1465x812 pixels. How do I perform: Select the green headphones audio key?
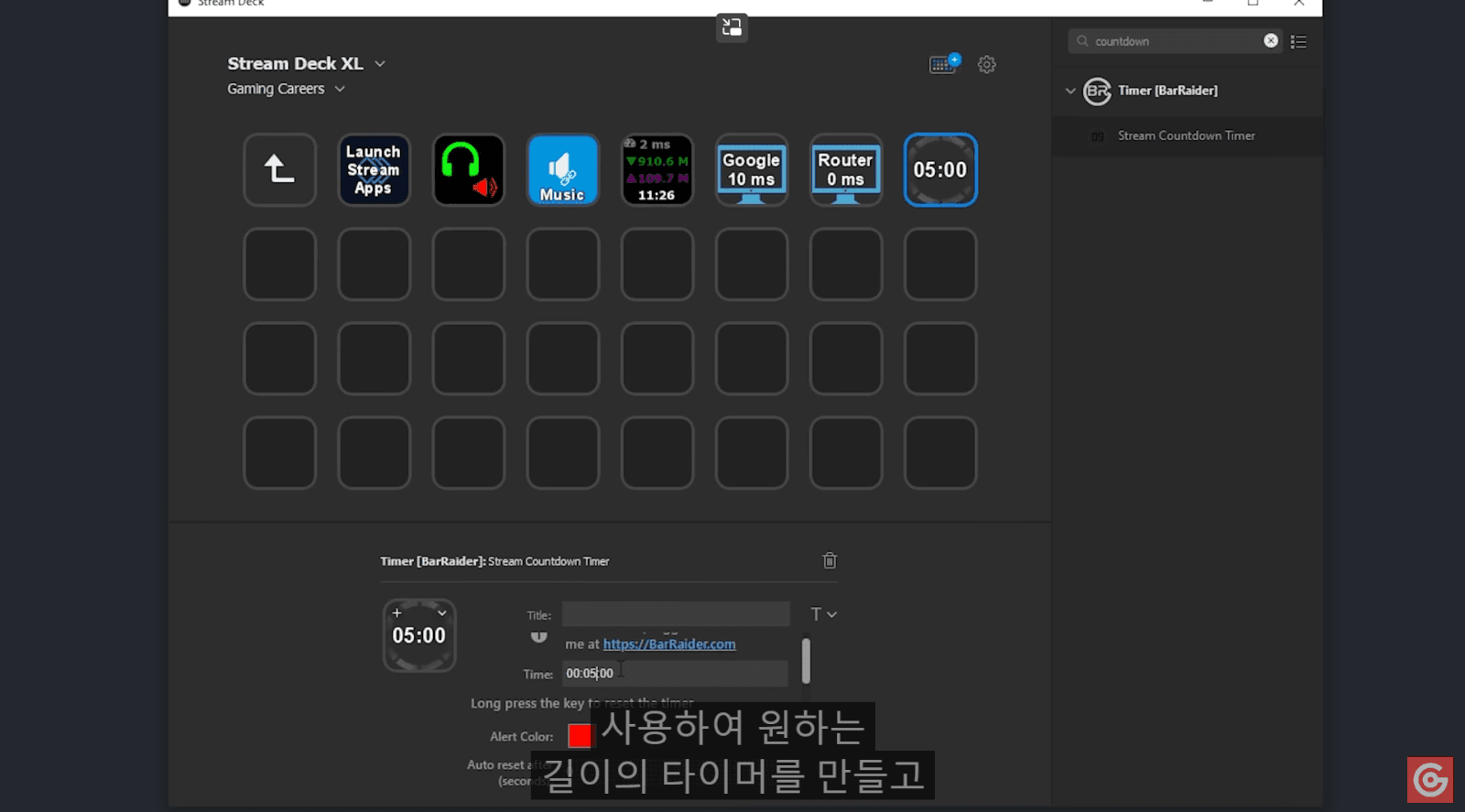(x=468, y=169)
